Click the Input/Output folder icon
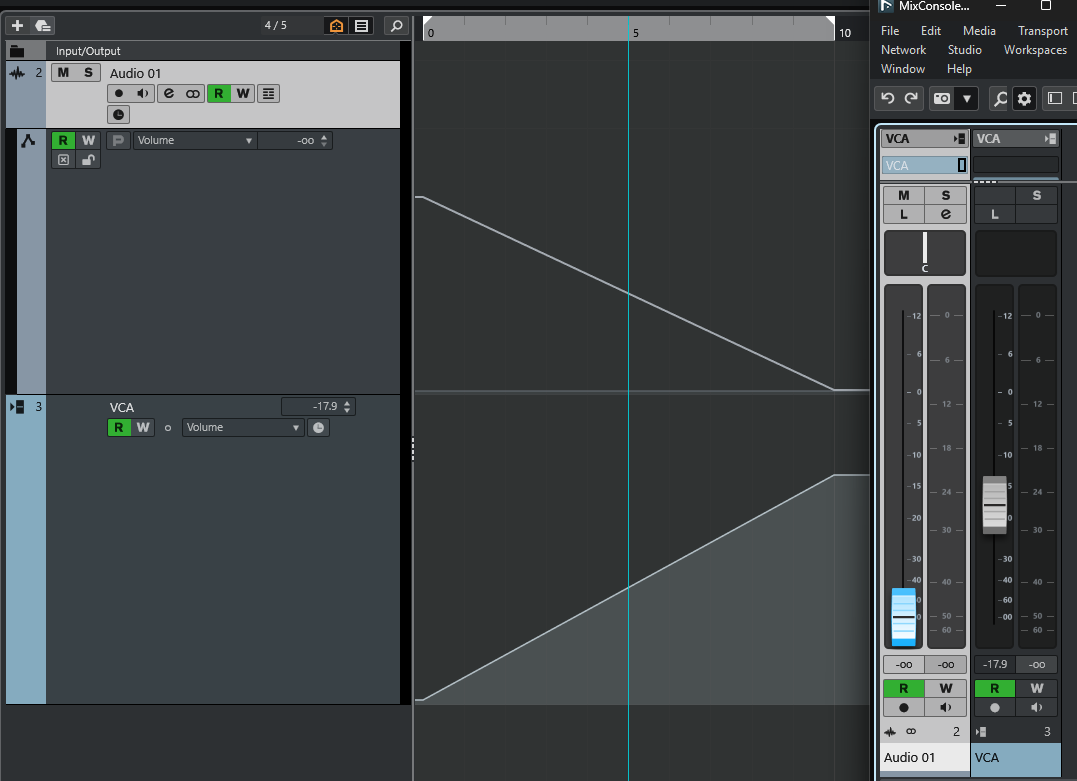Screen dimensions: 1077x781 click(17, 52)
